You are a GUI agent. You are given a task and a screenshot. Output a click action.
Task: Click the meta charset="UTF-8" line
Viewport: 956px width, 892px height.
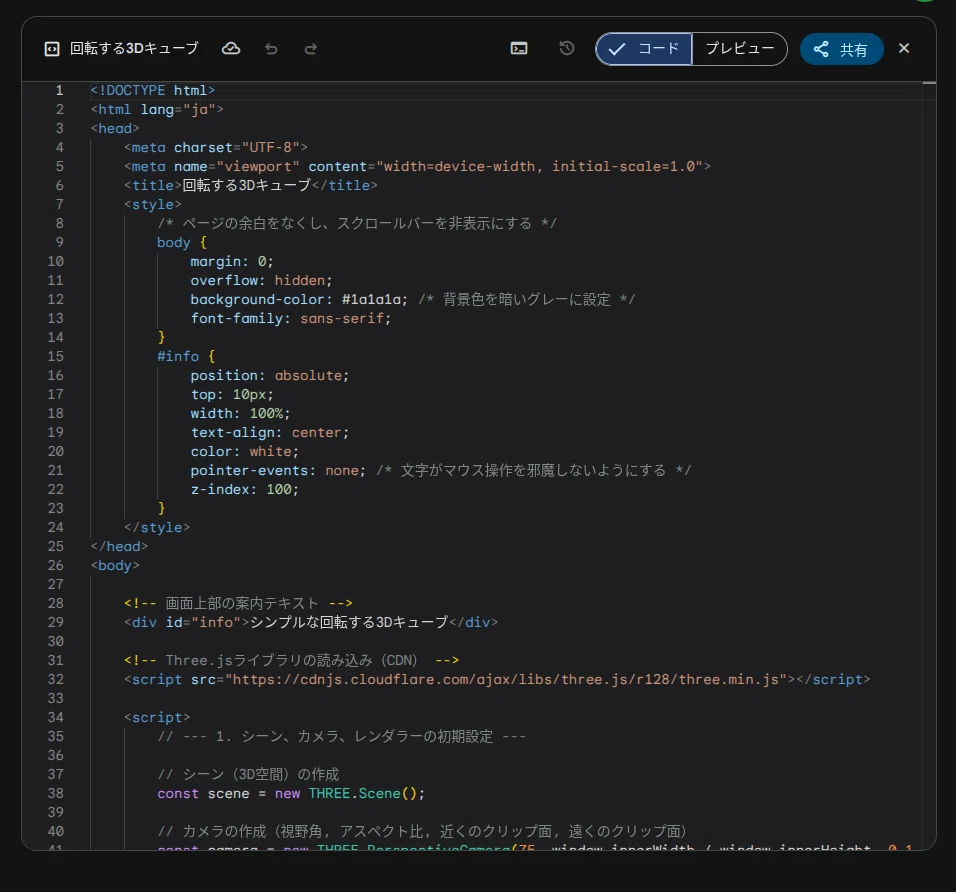point(215,148)
